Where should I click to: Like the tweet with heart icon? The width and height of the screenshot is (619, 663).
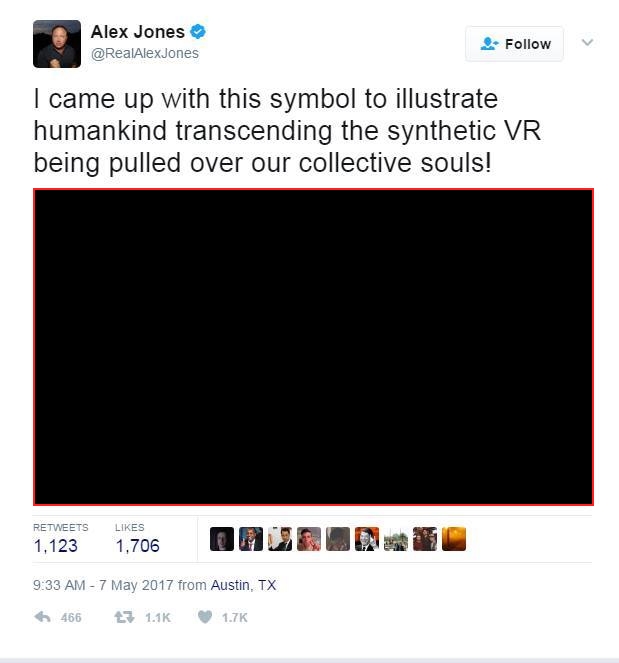coord(205,617)
